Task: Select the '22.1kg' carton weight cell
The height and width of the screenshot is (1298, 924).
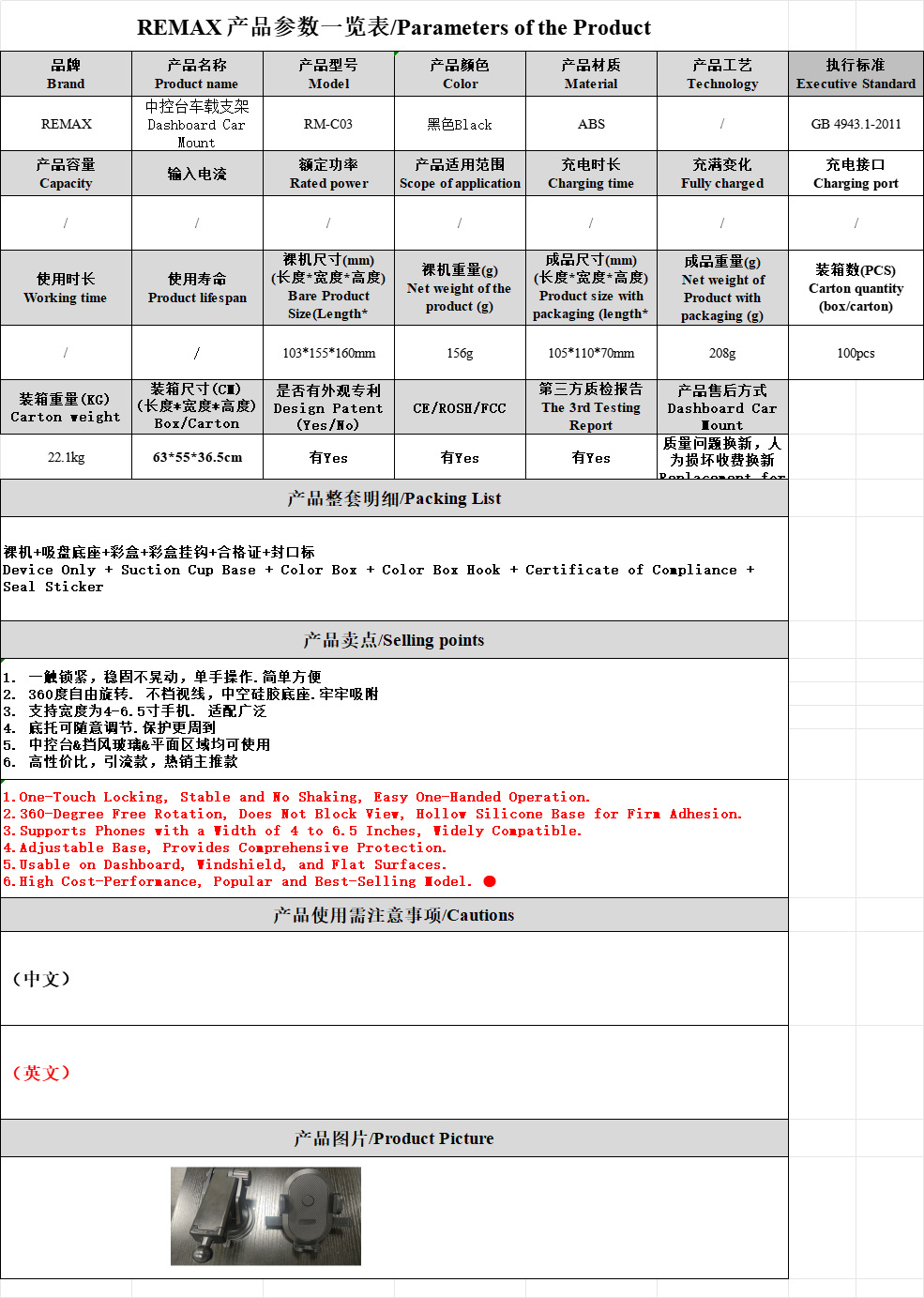Action: [66, 457]
